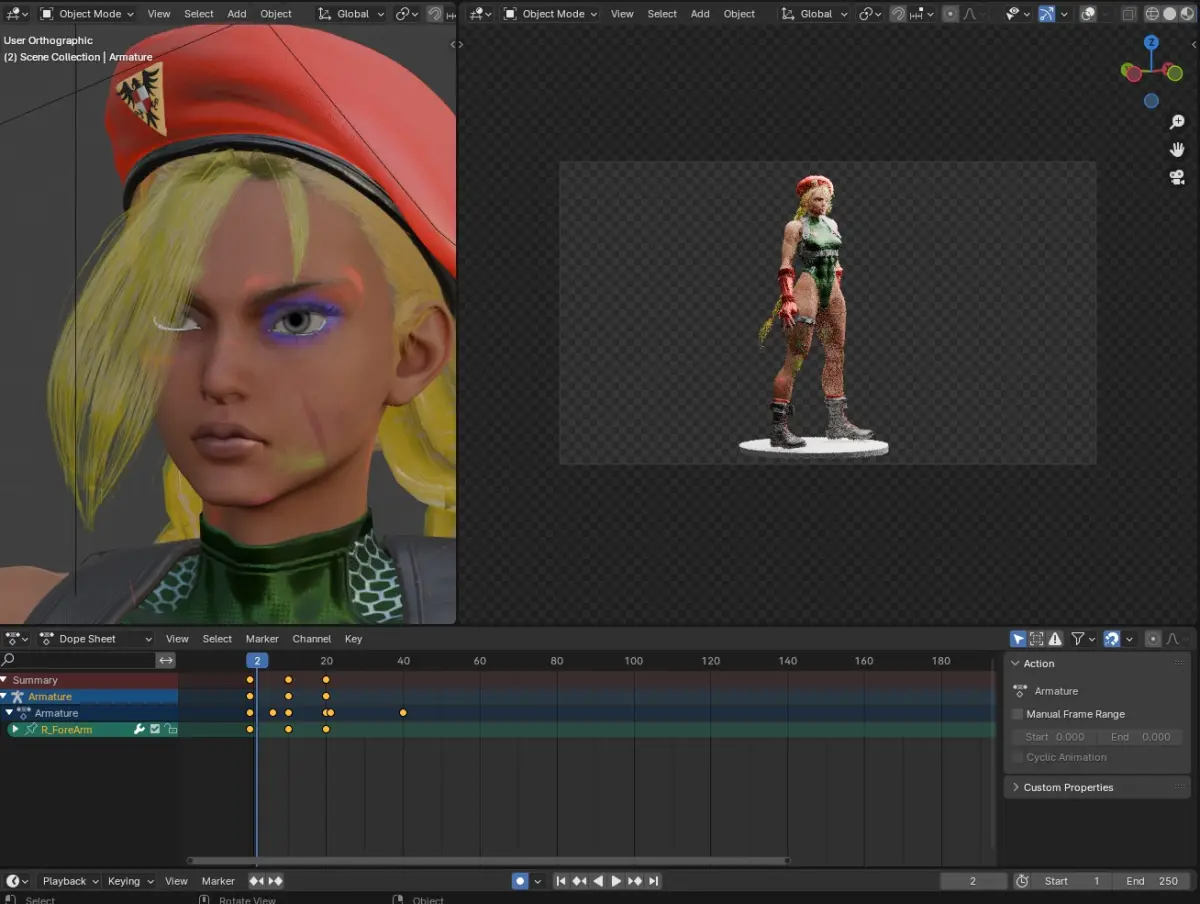Open the Key menu in Dope Sheet
The width and height of the screenshot is (1200, 904).
pos(353,639)
